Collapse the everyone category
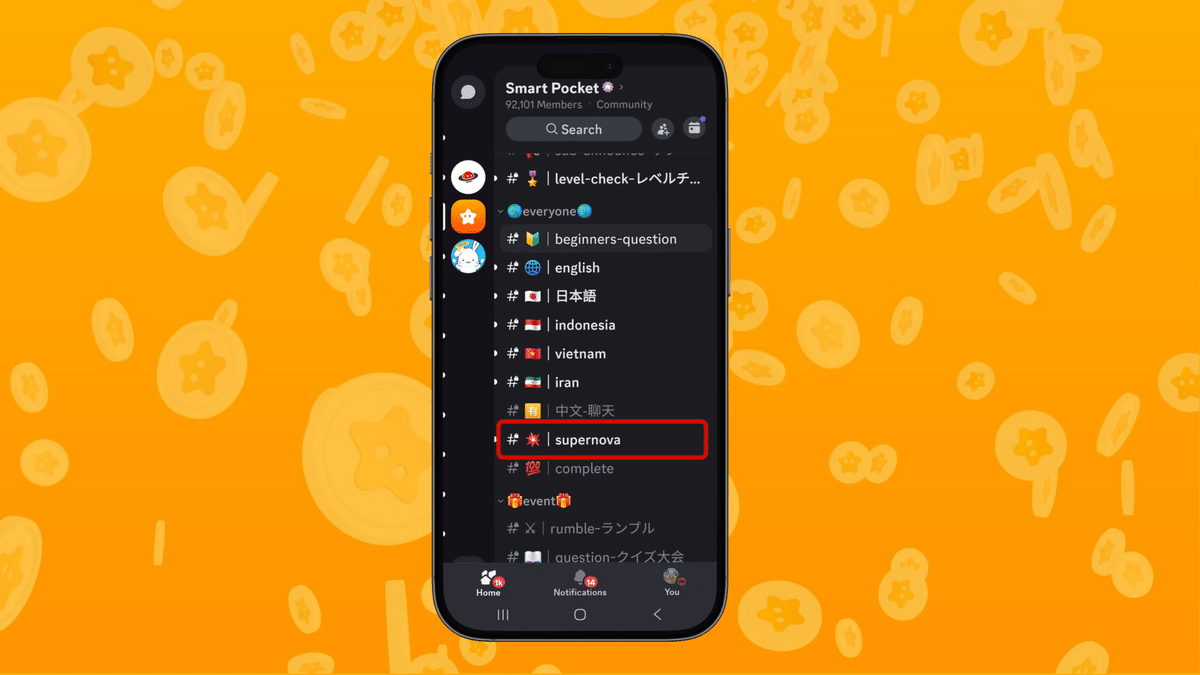Screen dimensions: 1200x675 (x=545, y=211)
